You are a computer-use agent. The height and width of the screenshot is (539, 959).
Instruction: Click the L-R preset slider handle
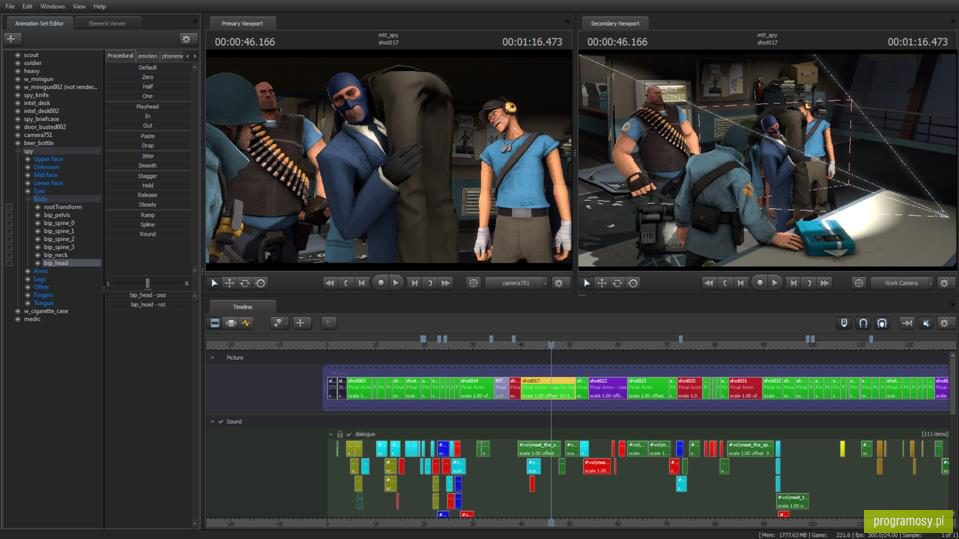(147, 283)
